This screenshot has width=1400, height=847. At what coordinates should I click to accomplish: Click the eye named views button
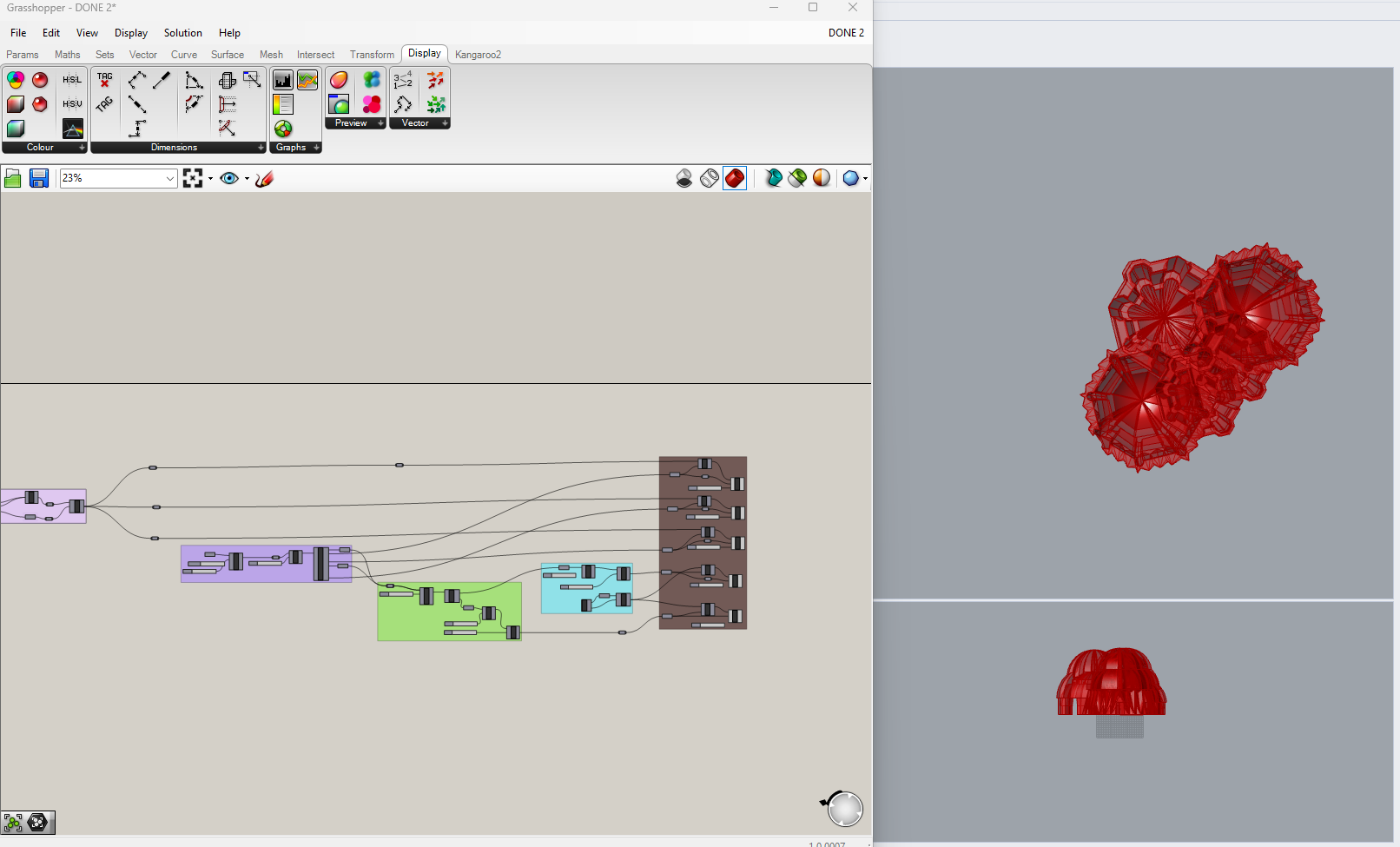click(229, 178)
